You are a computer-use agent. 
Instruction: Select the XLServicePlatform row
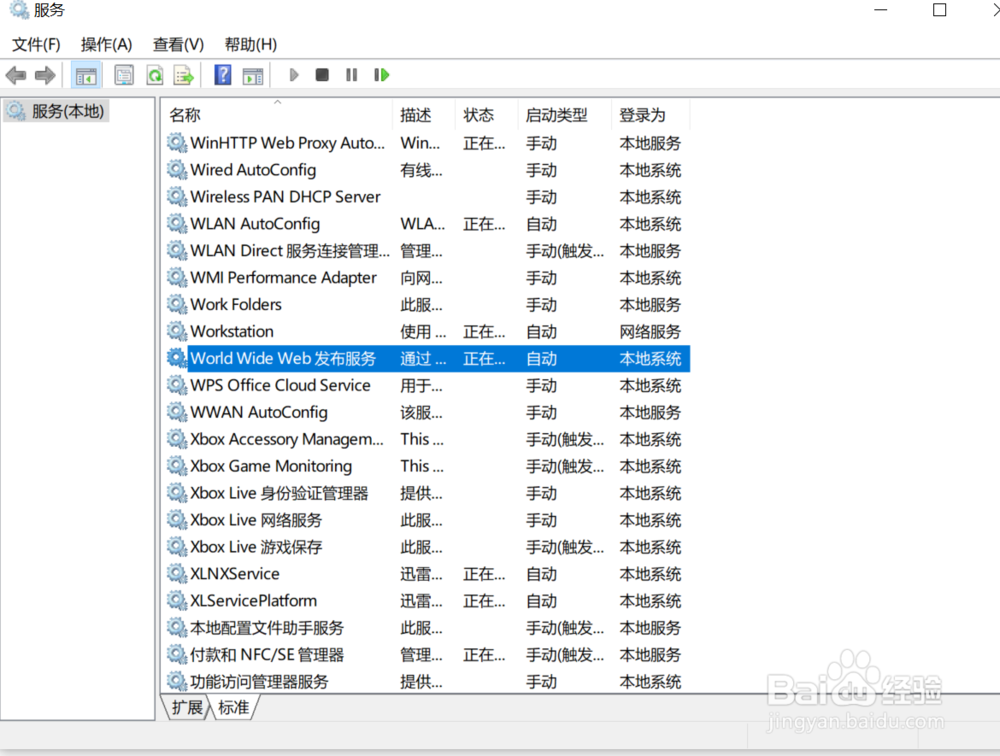tap(428, 600)
